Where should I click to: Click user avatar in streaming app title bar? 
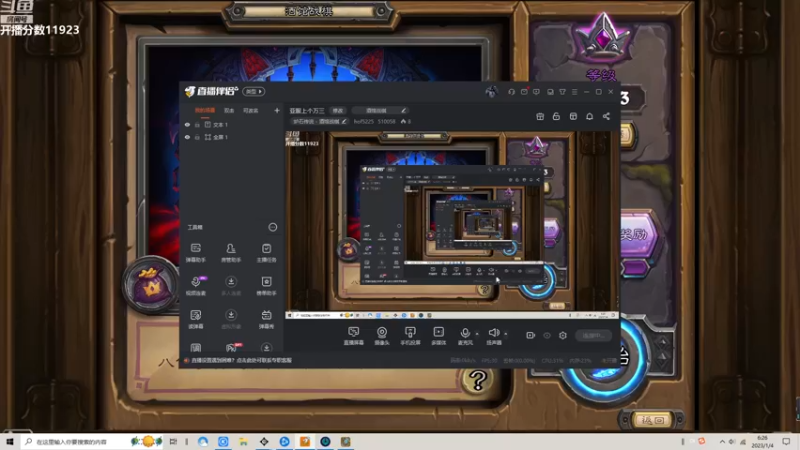(x=491, y=92)
